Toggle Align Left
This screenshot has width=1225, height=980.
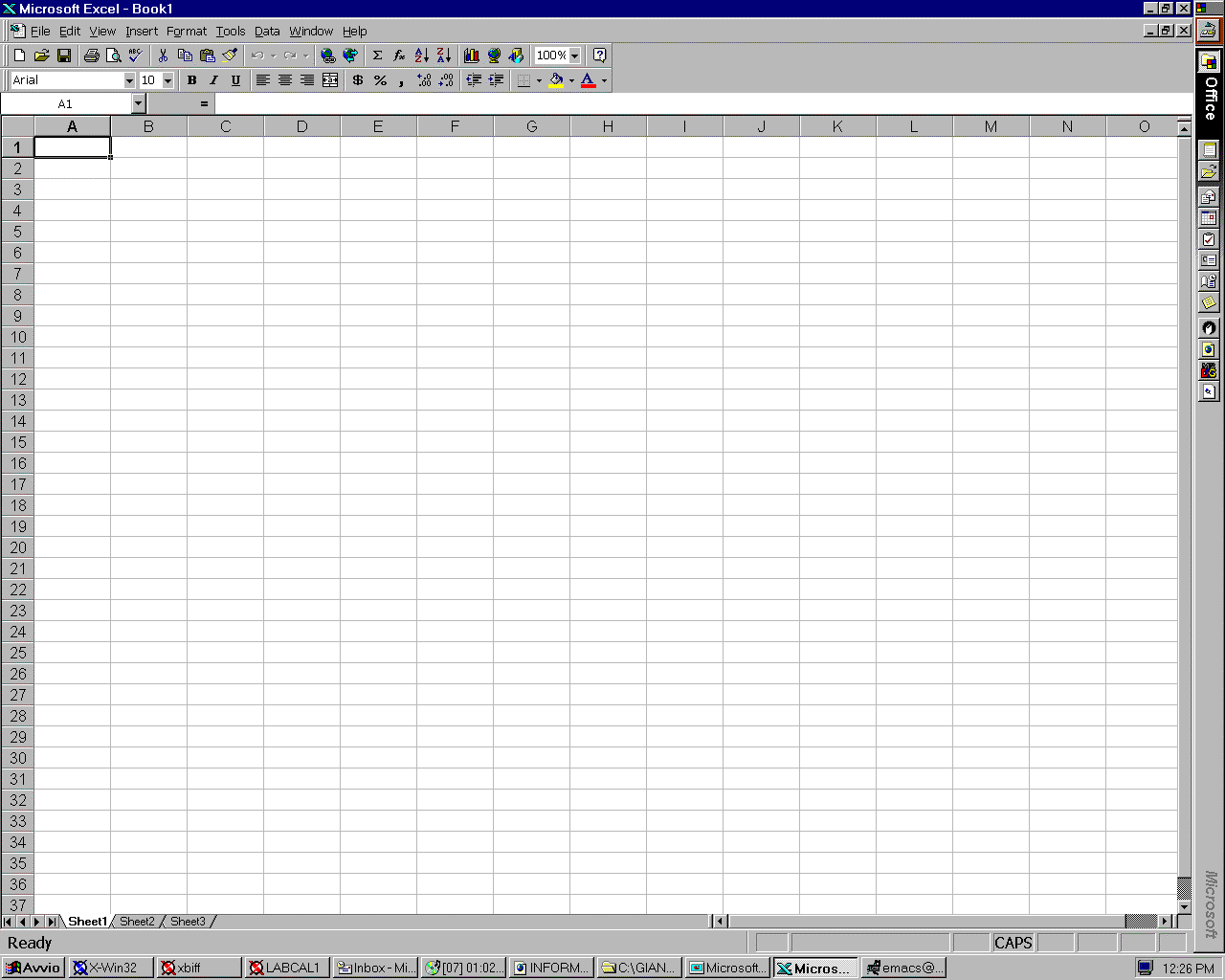[263, 80]
